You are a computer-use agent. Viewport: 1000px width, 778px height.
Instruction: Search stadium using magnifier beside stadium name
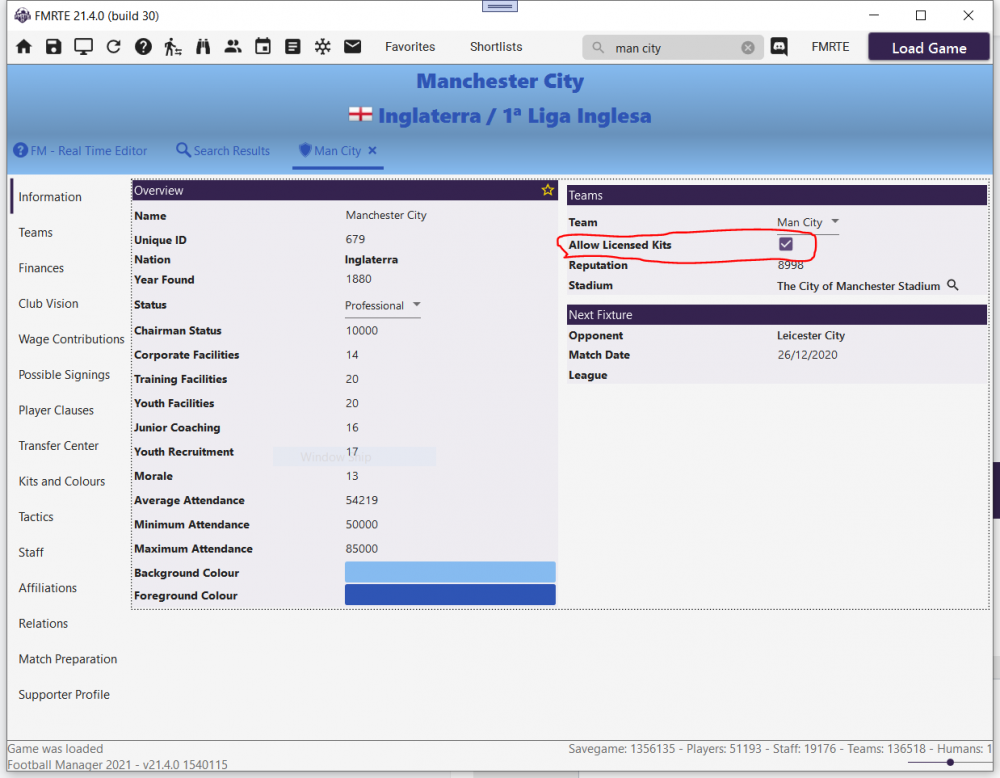tap(953, 285)
